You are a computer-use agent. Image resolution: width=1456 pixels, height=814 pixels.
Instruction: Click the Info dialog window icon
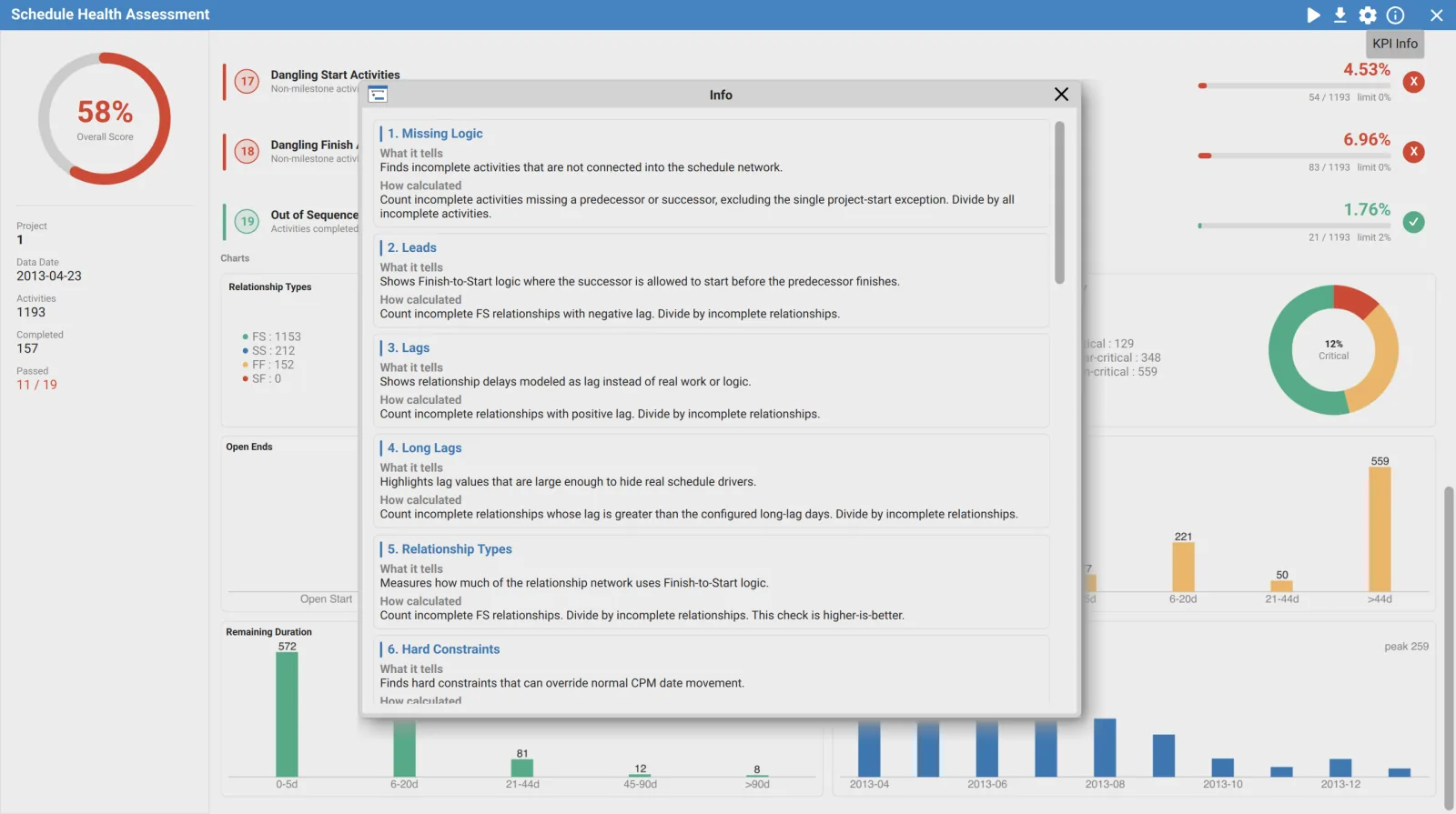click(x=378, y=95)
